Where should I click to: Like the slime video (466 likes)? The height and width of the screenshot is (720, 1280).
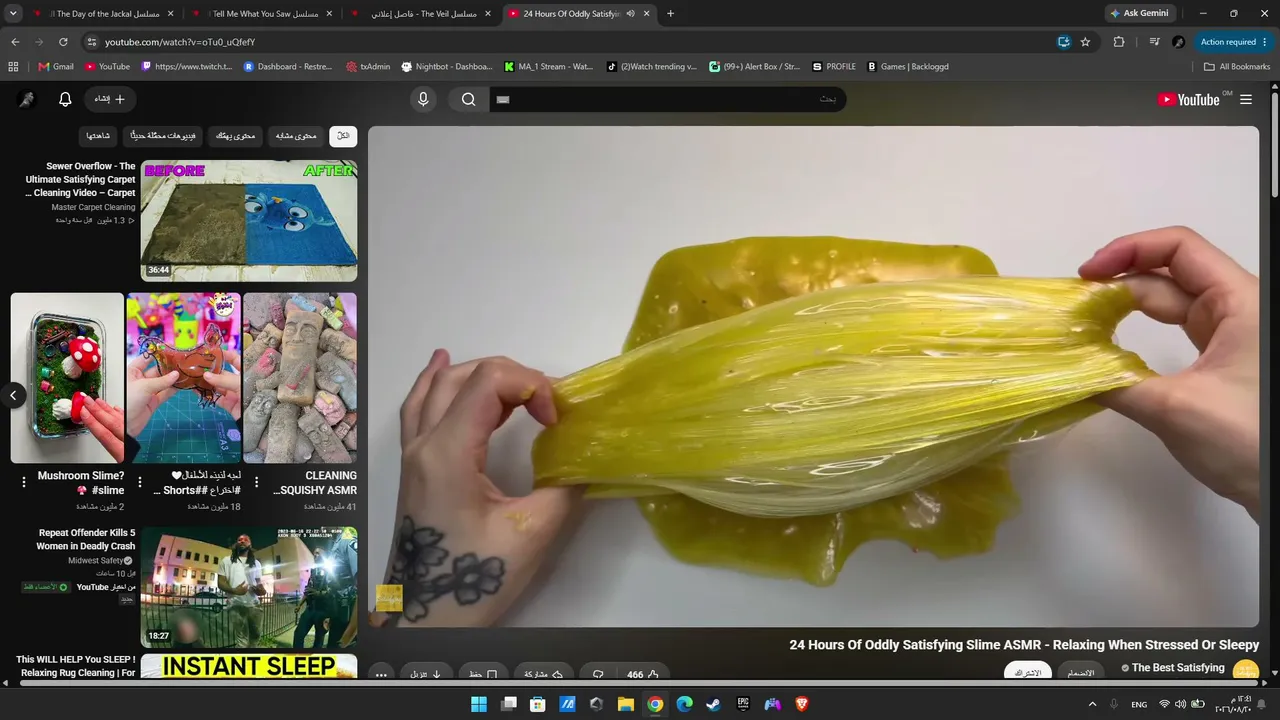coord(643,674)
